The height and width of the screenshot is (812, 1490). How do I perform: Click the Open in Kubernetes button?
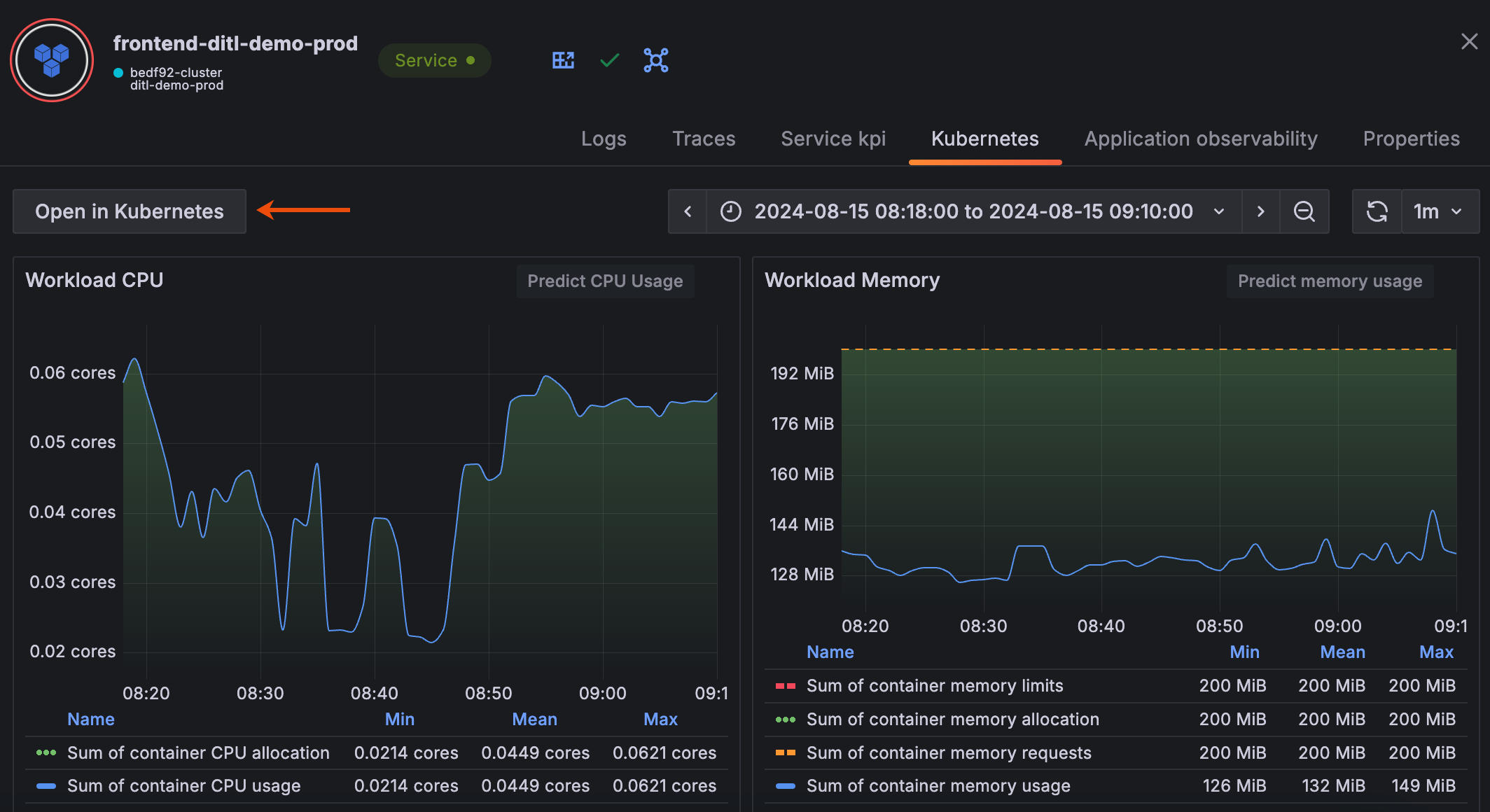(129, 211)
